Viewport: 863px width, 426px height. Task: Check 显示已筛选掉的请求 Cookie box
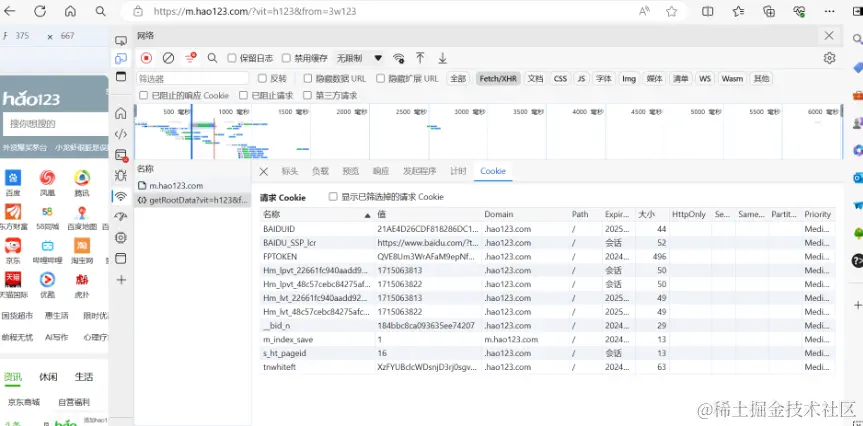[x=332, y=196]
